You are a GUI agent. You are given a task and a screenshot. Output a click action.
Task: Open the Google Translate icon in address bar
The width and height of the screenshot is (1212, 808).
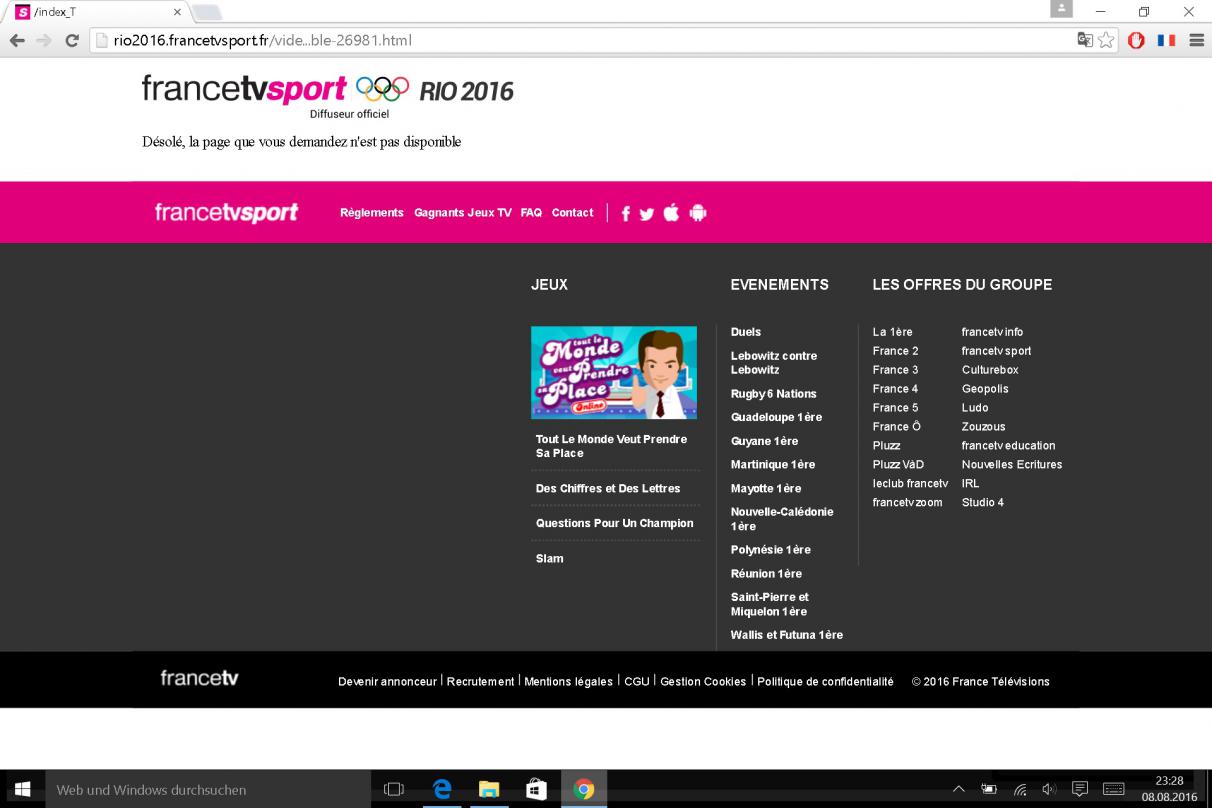point(1086,41)
